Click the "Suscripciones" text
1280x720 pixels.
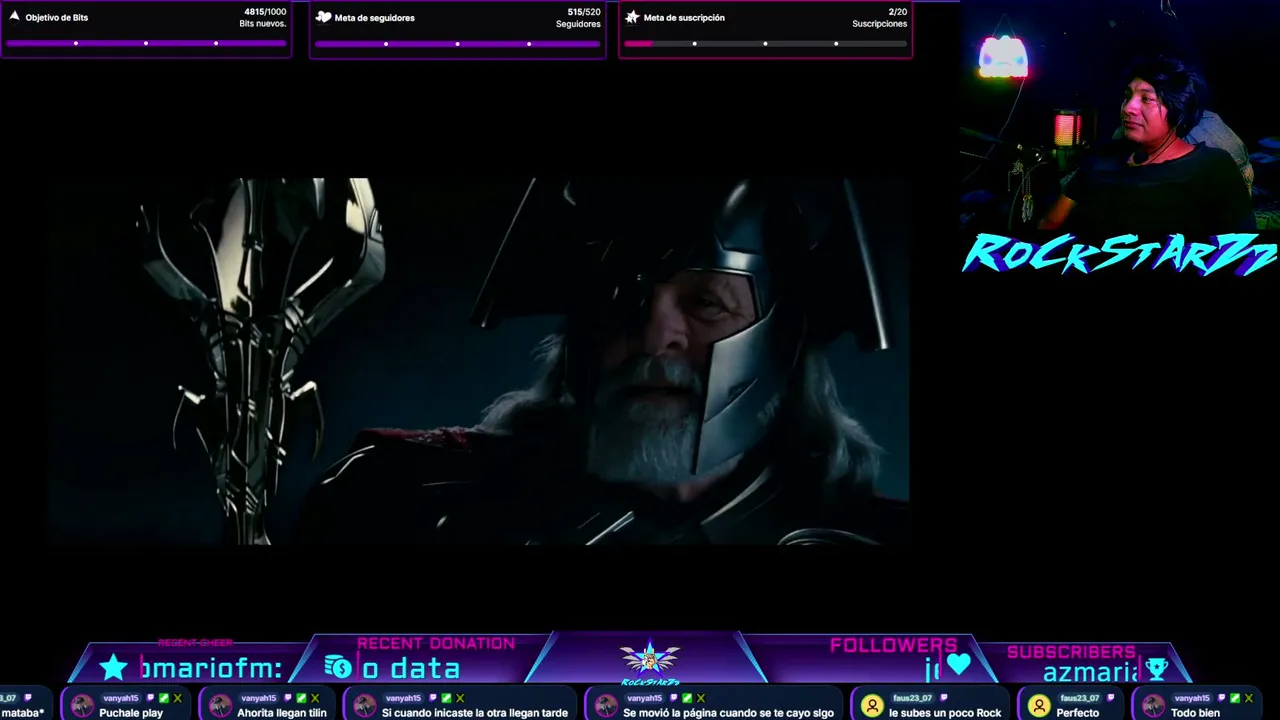click(x=880, y=24)
